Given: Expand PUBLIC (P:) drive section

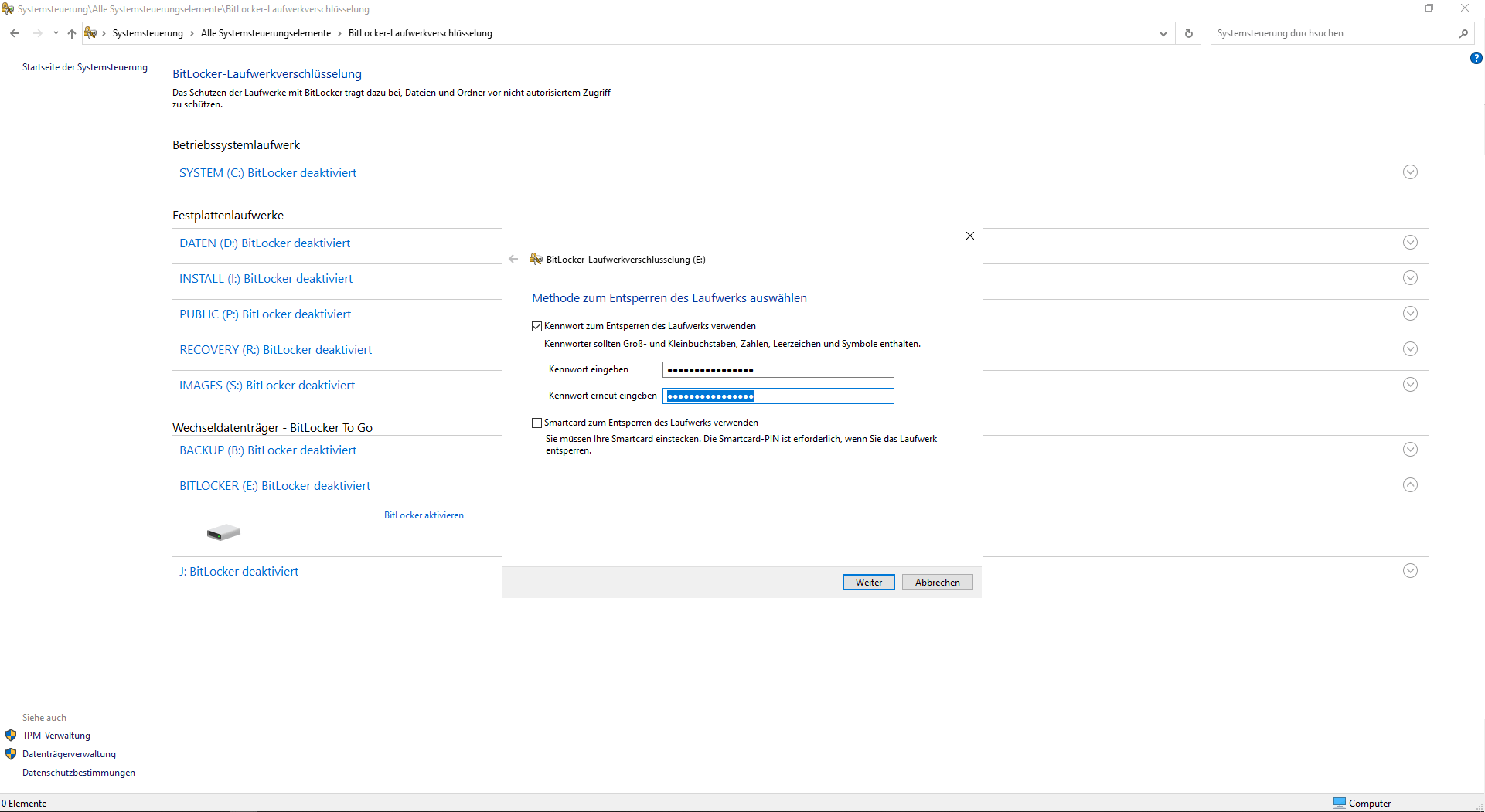Looking at the screenshot, I should (x=1410, y=314).
